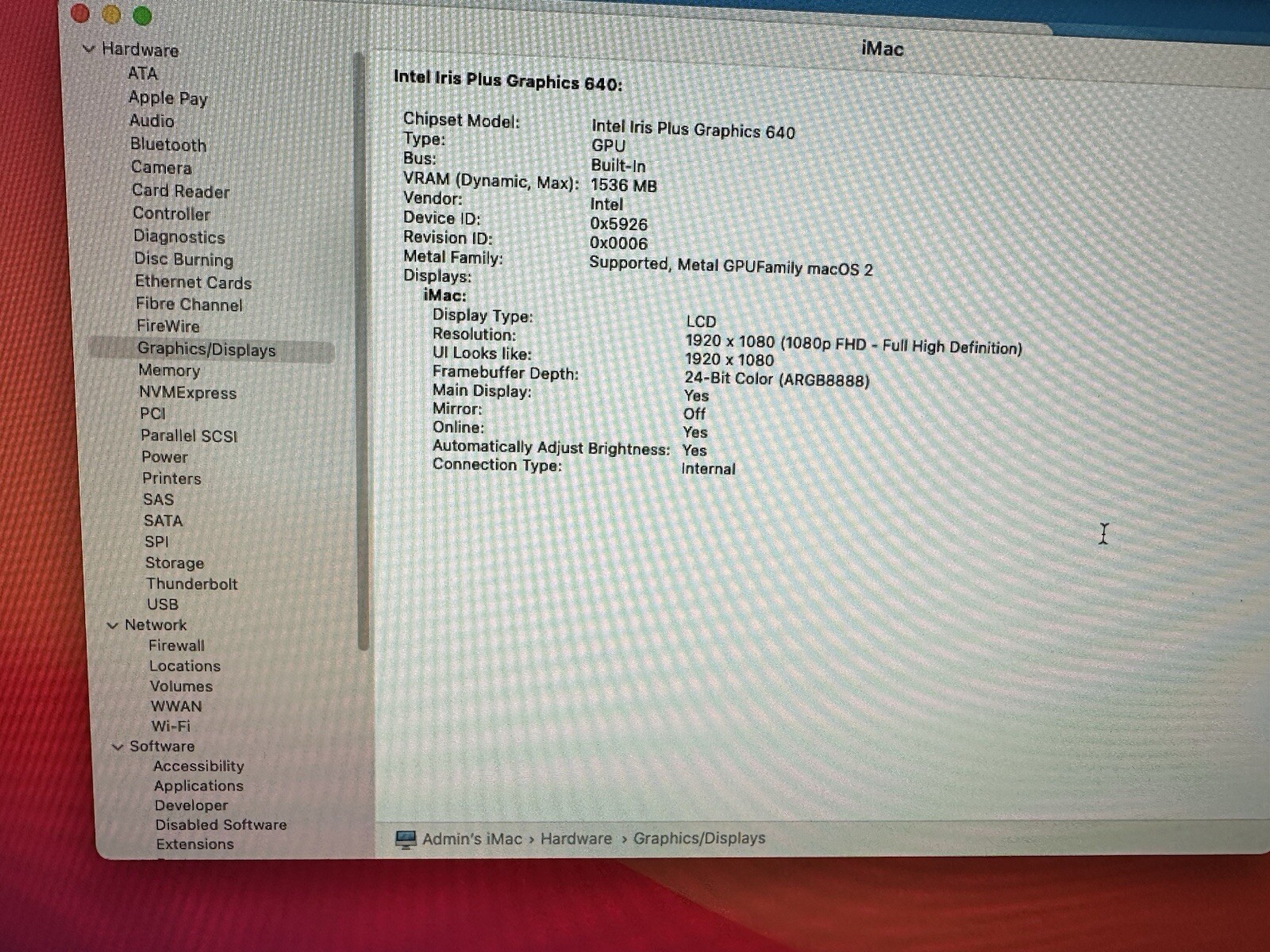Click the Intel Iris Plus Graphics 640 heading
Viewport: 1270px width, 952px height.
(x=508, y=80)
